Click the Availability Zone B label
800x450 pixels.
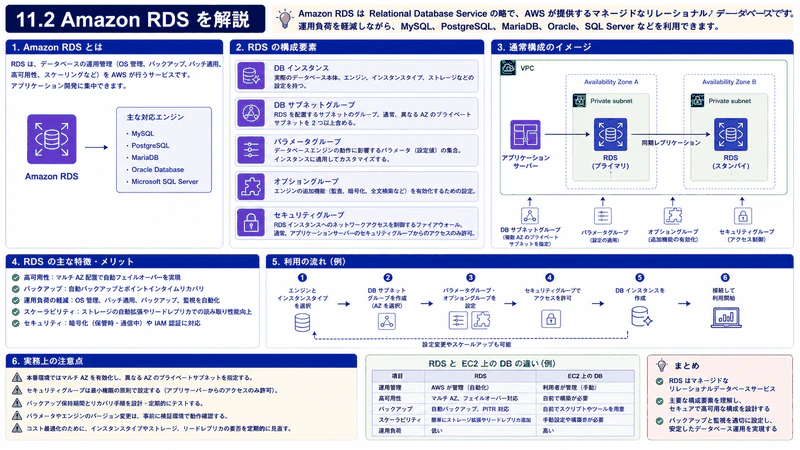[729, 82]
